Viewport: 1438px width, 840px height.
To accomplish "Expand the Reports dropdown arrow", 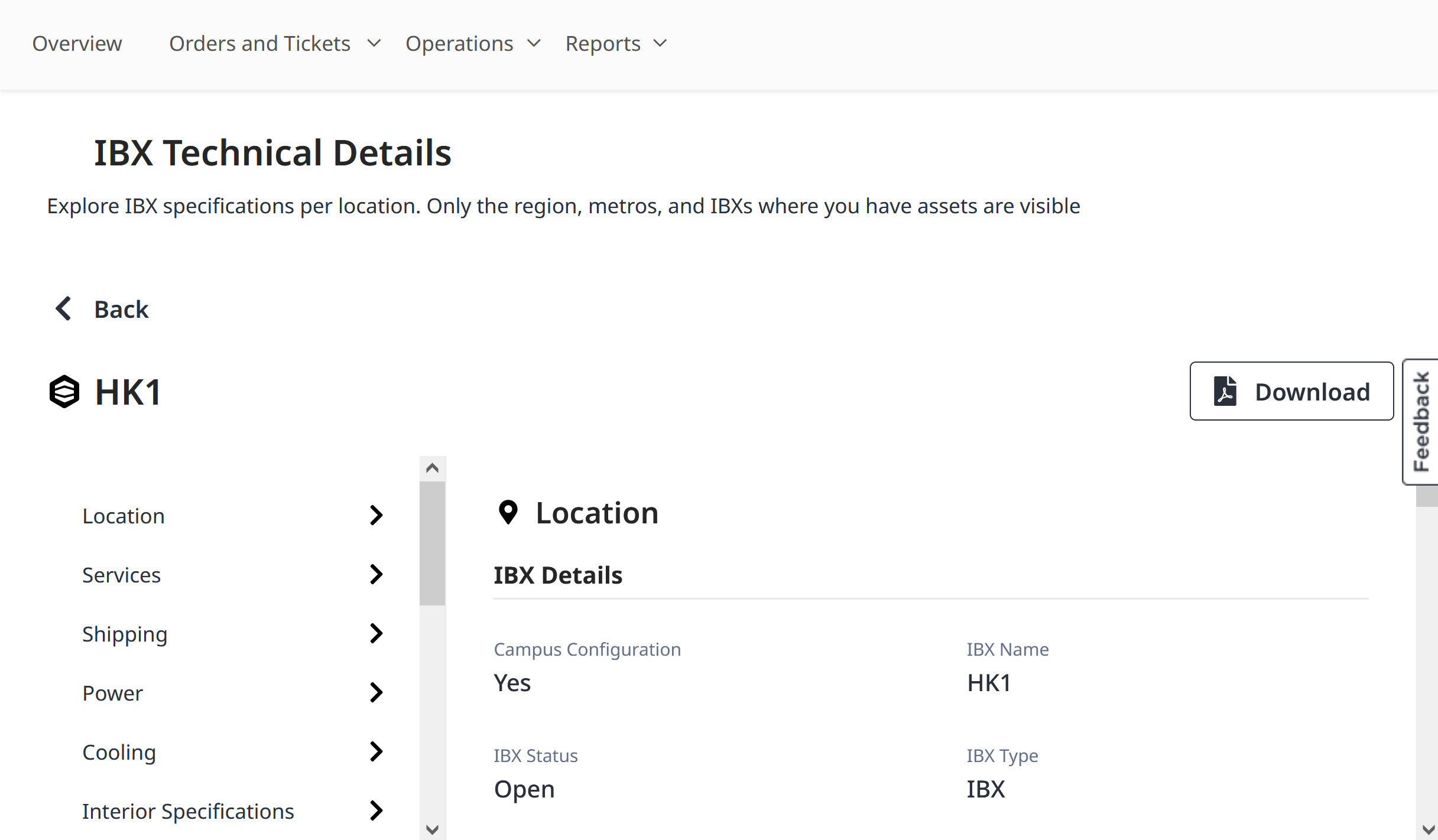I will point(660,44).
